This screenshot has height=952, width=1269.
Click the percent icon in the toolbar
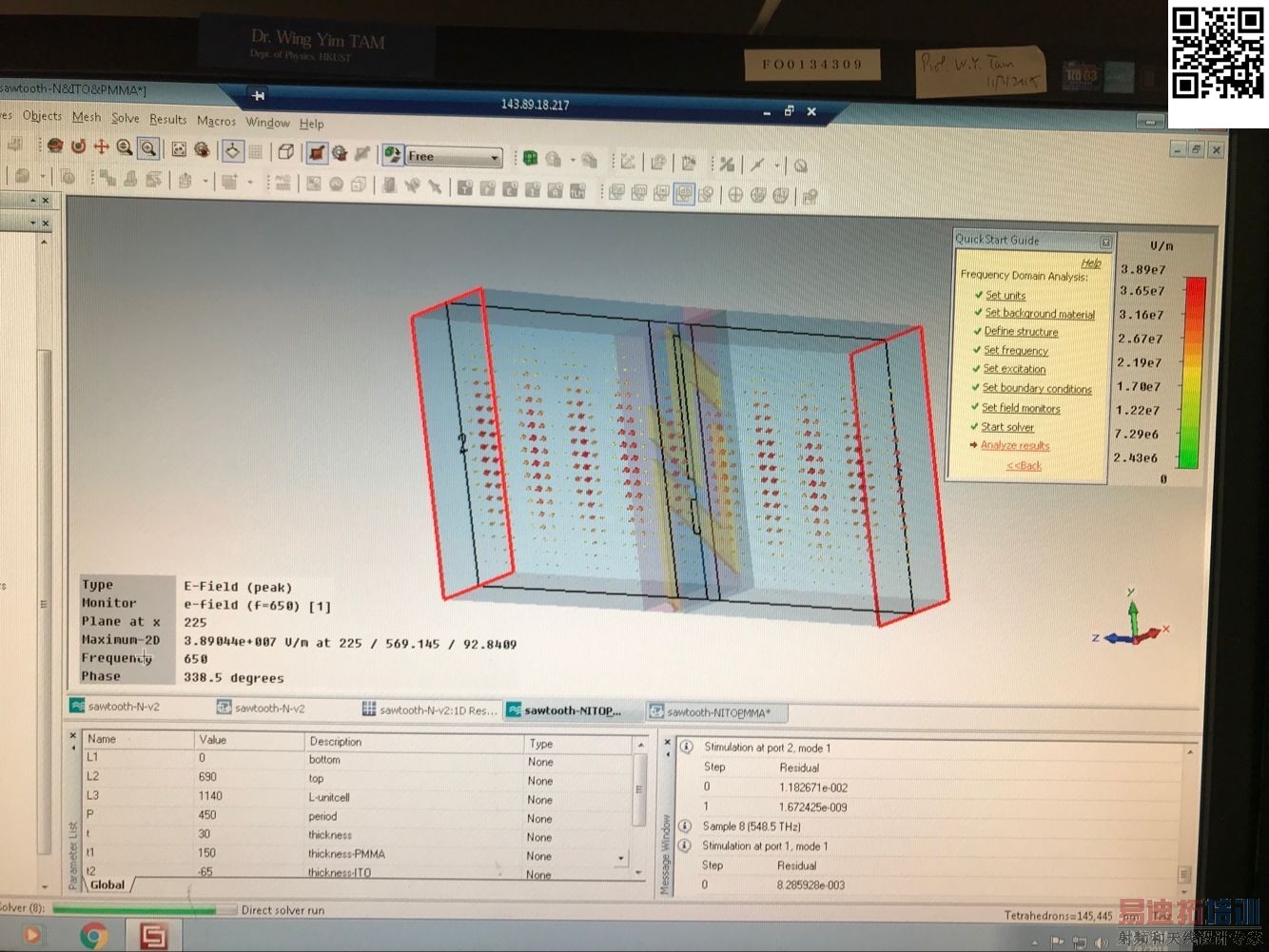point(727,164)
